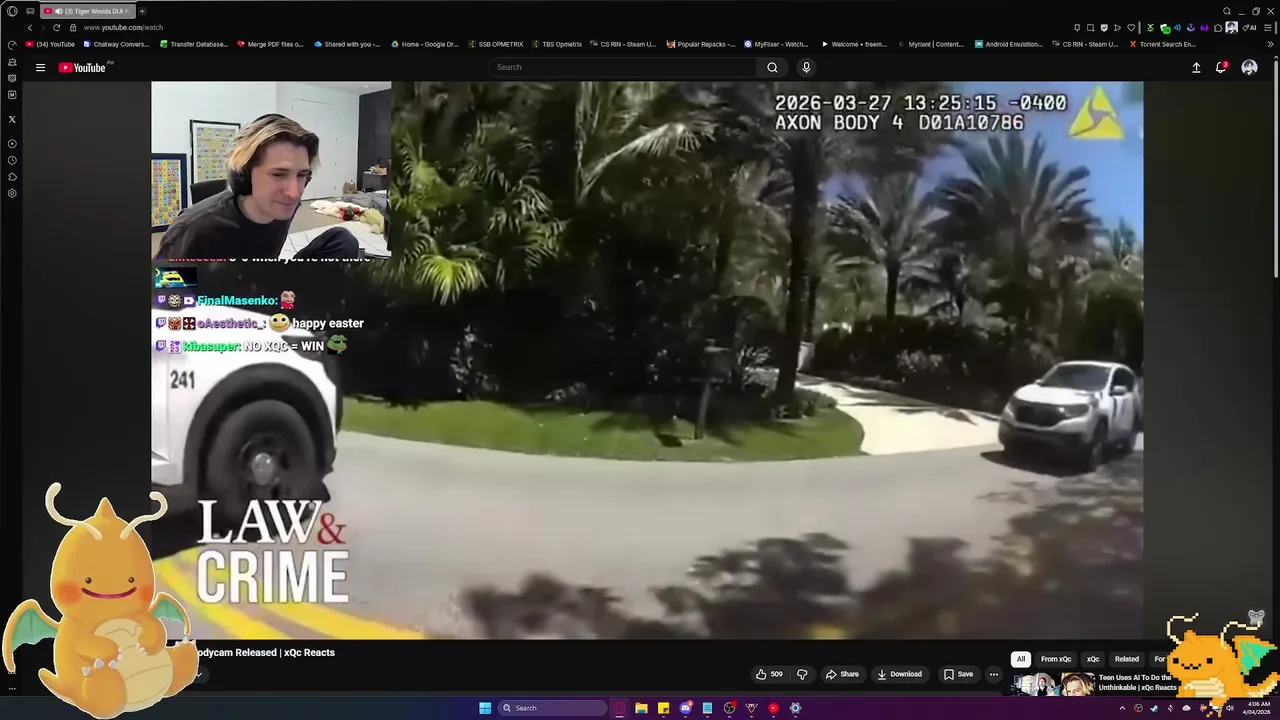Screen dimensions: 1280x720
Task: Reload the page
Action: [x=56, y=27]
